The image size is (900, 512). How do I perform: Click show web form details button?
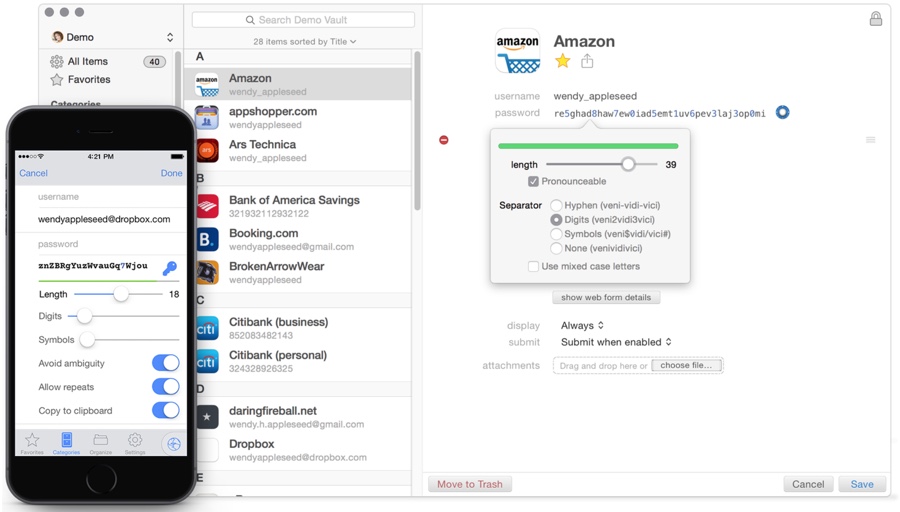[606, 297]
